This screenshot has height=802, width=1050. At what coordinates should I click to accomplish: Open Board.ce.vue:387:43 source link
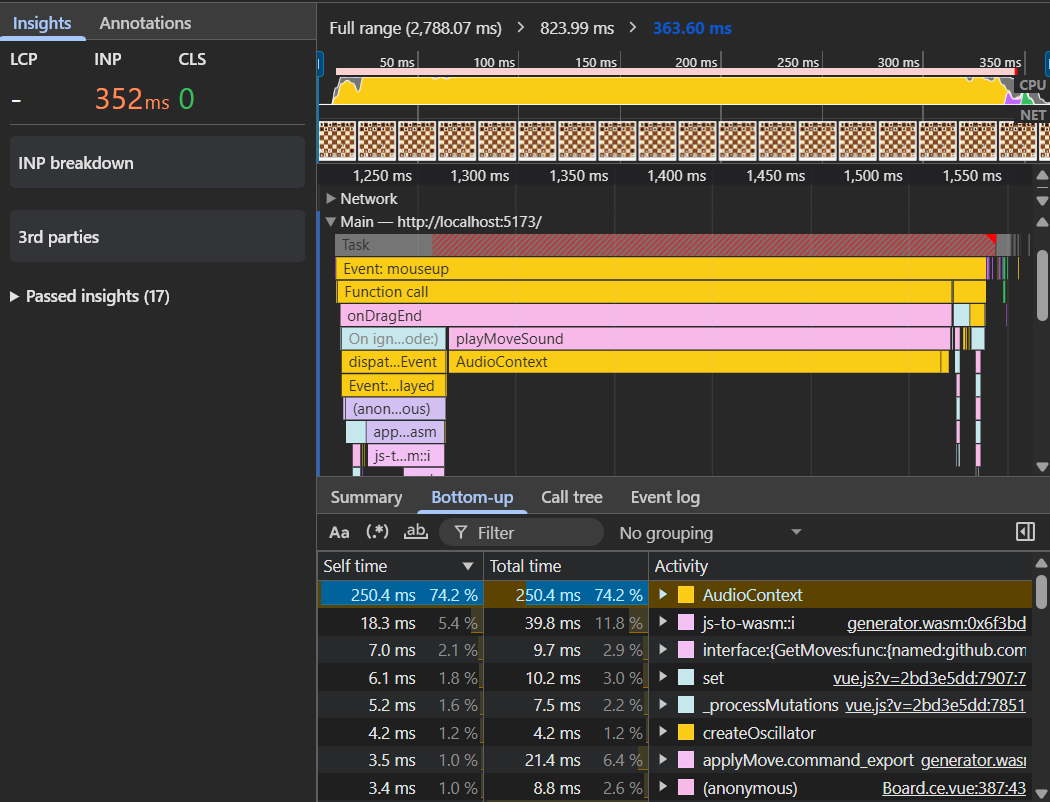954,788
